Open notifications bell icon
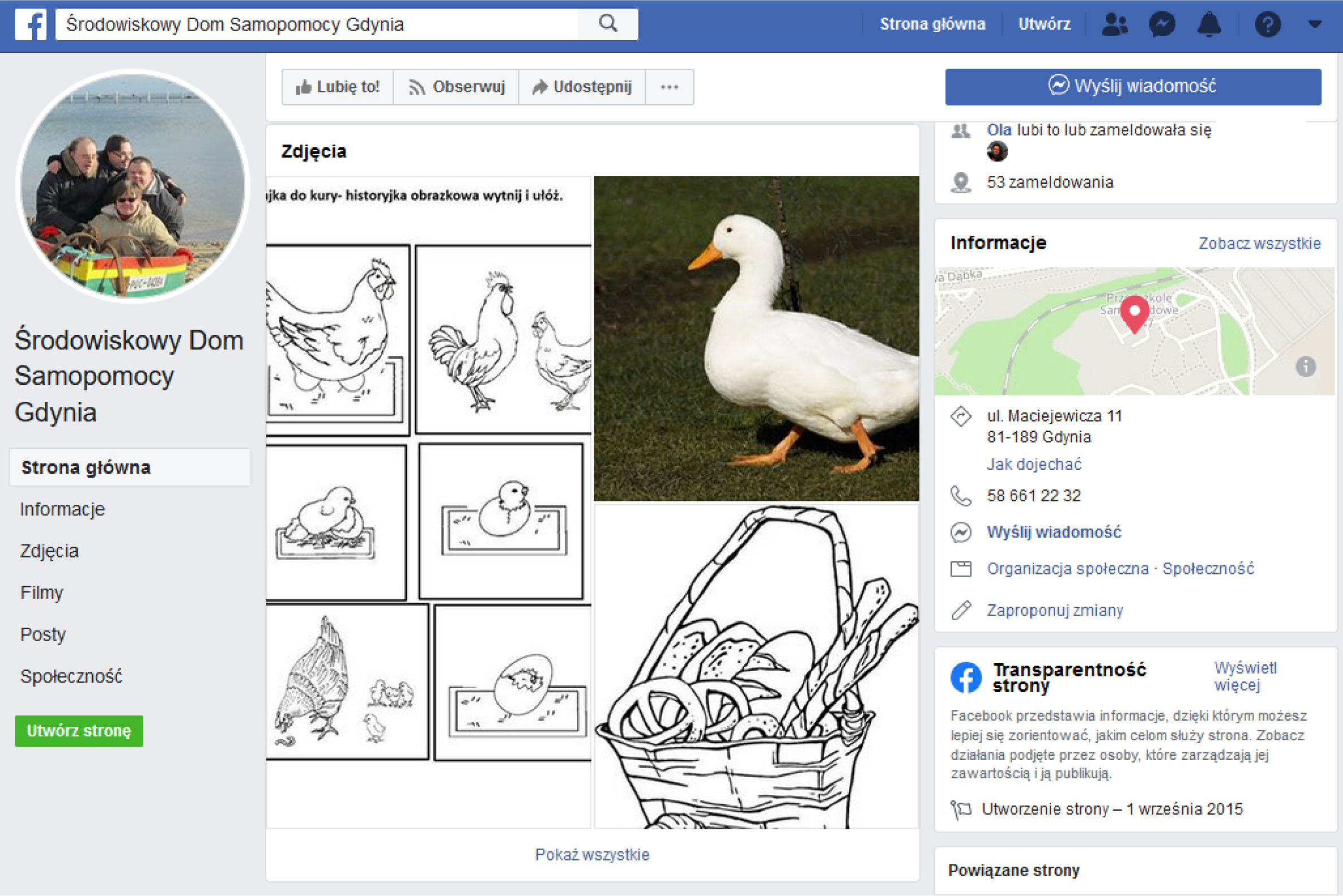The height and width of the screenshot is (896, 1343). (x=1209, y=24)
